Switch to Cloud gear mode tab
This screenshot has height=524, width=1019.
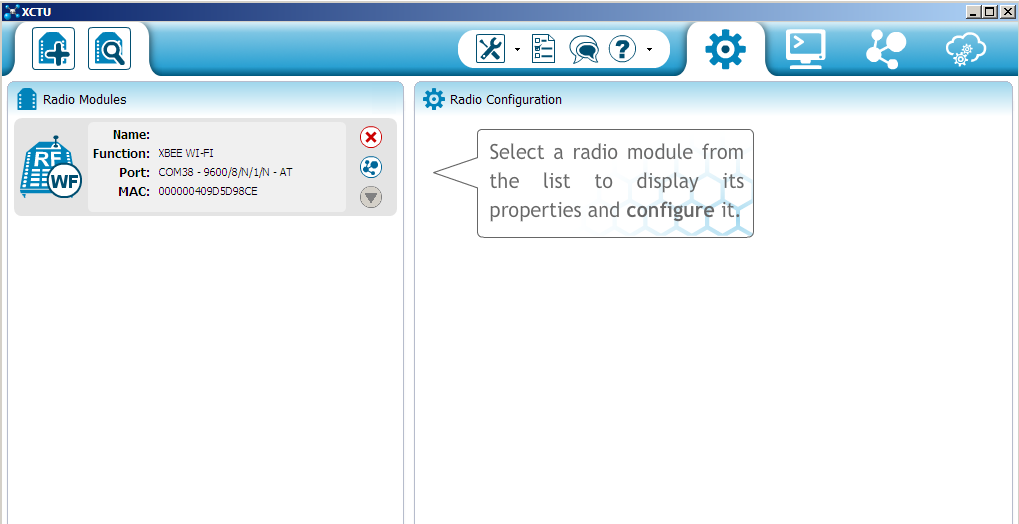[966, 49]
